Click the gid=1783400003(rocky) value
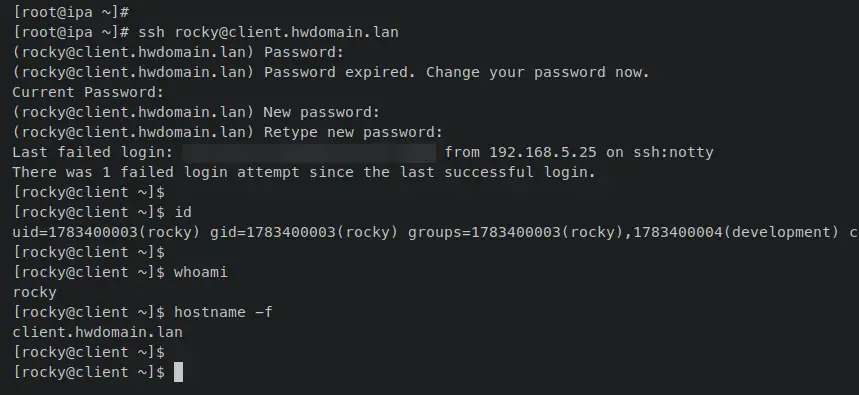 pos(304,232)
